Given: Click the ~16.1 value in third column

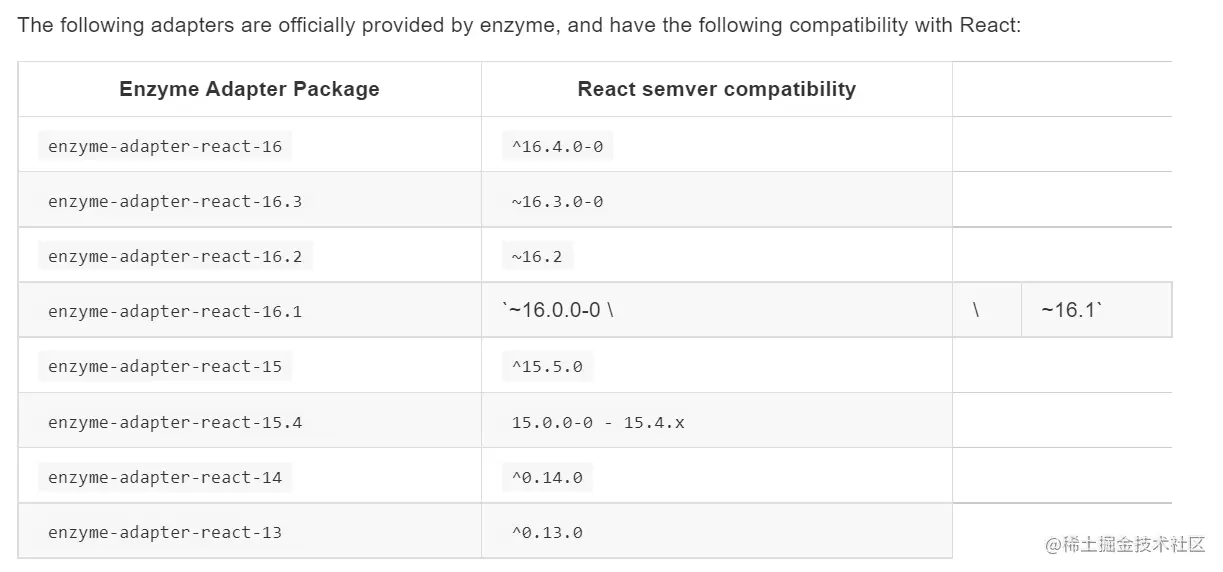Looking at the screenshot, I should click(1071, 311).
